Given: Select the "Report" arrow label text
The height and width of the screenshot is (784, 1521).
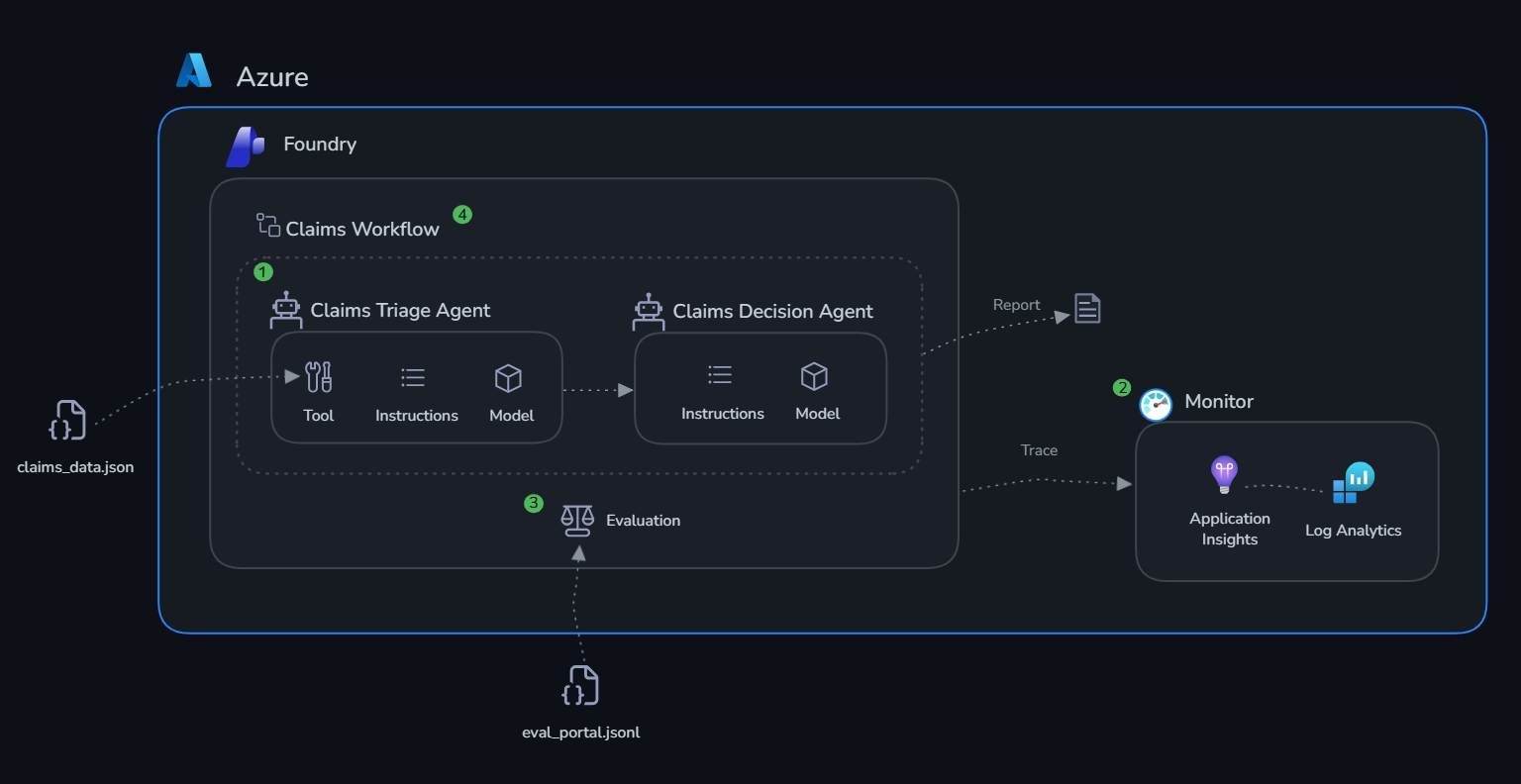Looking at the screenshot, I should (x=1017, y=305).
